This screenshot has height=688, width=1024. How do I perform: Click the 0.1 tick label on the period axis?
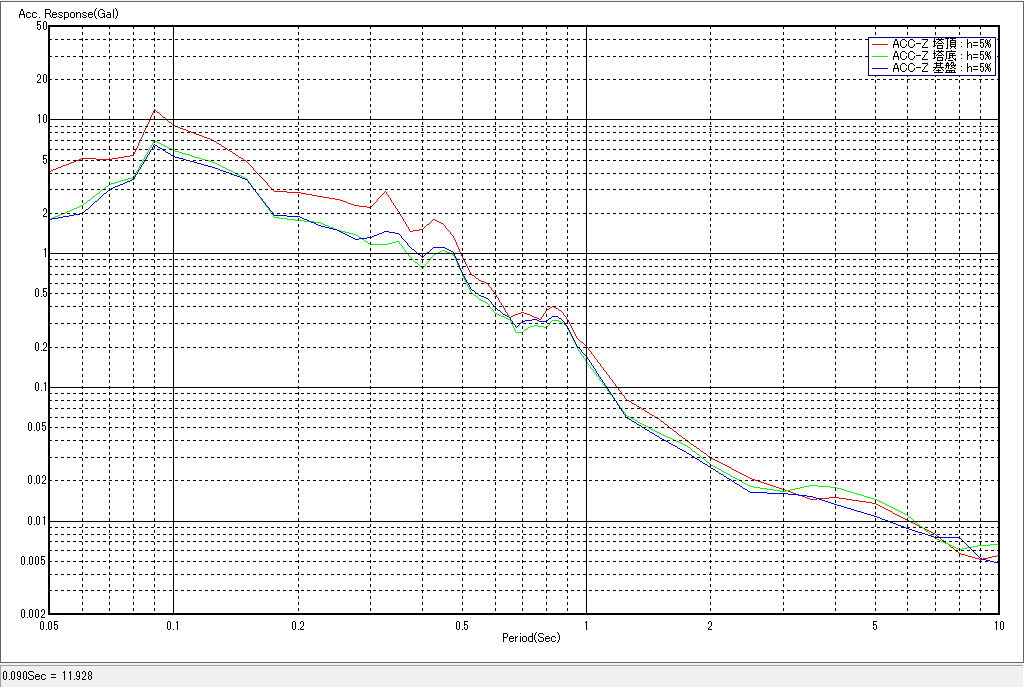tap(174, 625)
